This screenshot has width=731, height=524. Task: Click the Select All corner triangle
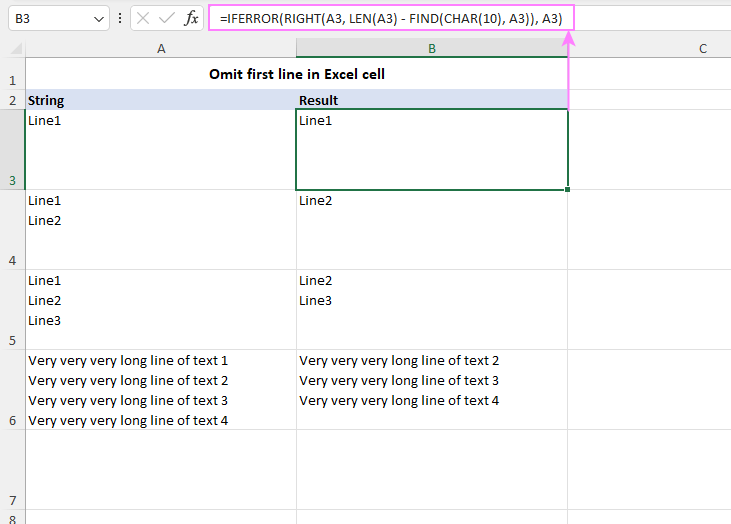coord(16,48)
